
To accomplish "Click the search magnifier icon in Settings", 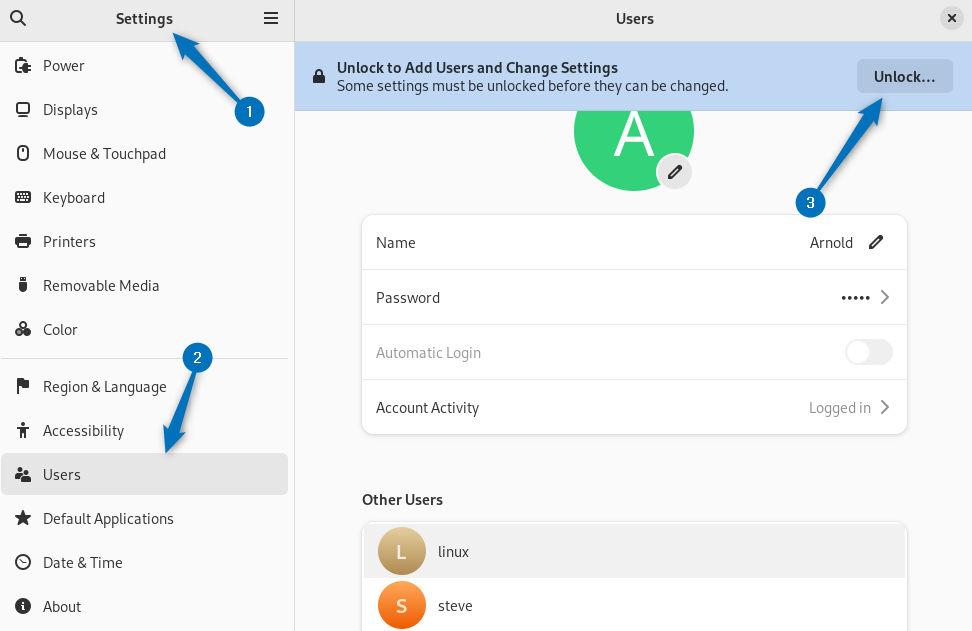I will (x=18, y=18).
